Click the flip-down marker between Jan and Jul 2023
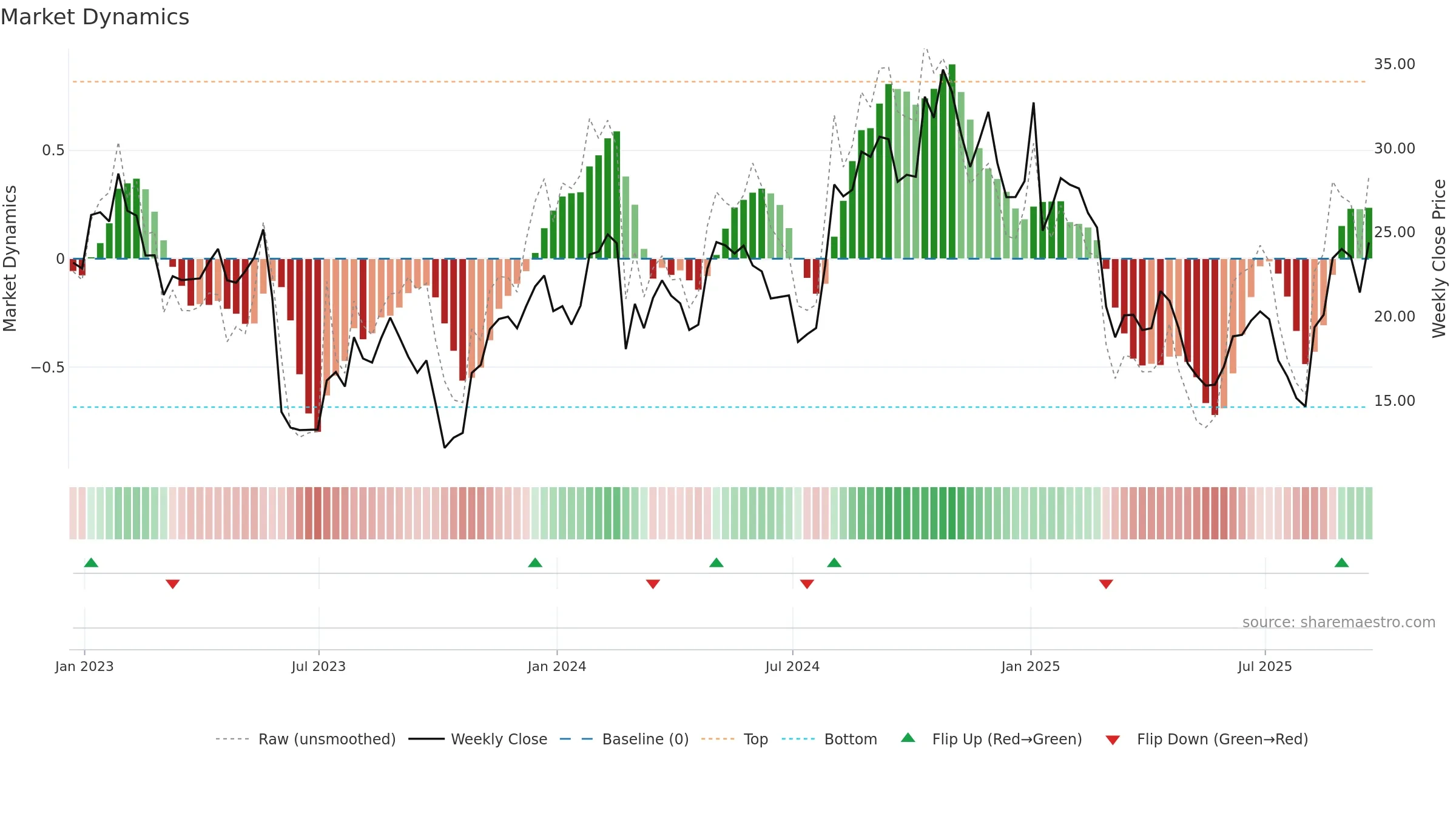This screenshot has width=1456, height=819. pos(173,584)
